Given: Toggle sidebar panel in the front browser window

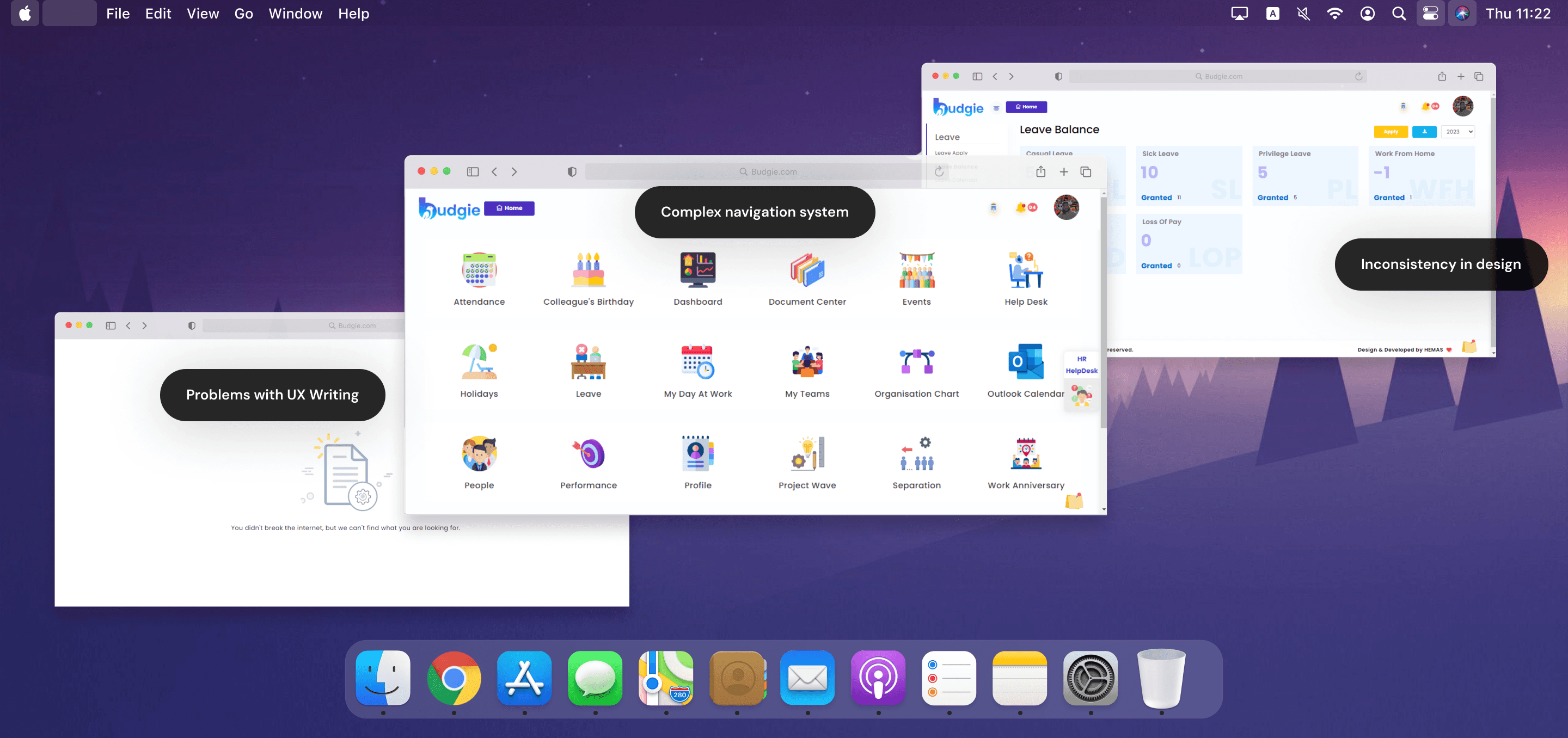Looking at the screenshot, I should coord(473,172).
